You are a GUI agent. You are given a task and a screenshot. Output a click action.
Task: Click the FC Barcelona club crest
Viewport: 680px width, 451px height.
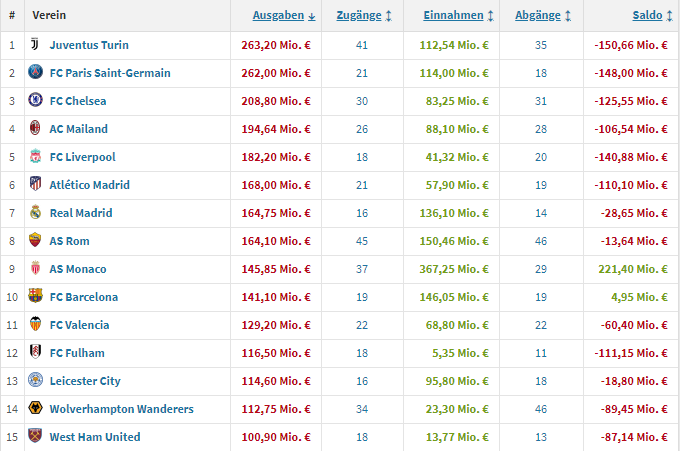(35, 296)
